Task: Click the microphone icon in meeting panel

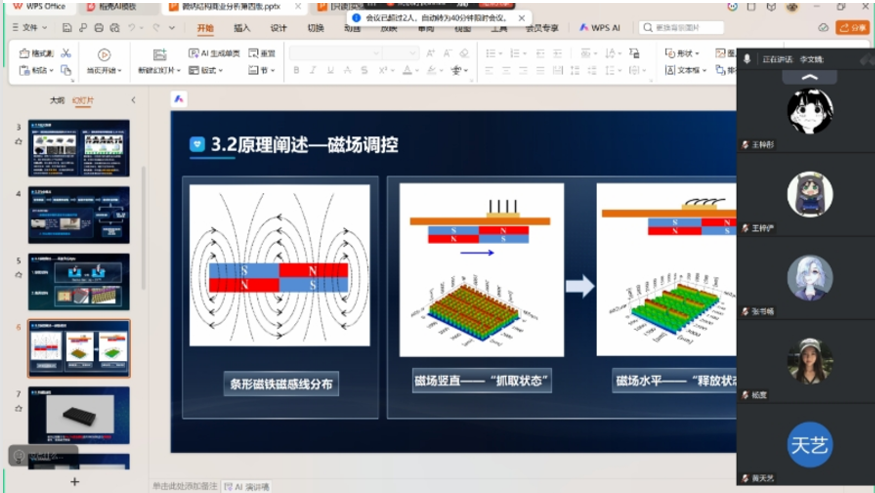Action: coord(746,60)
